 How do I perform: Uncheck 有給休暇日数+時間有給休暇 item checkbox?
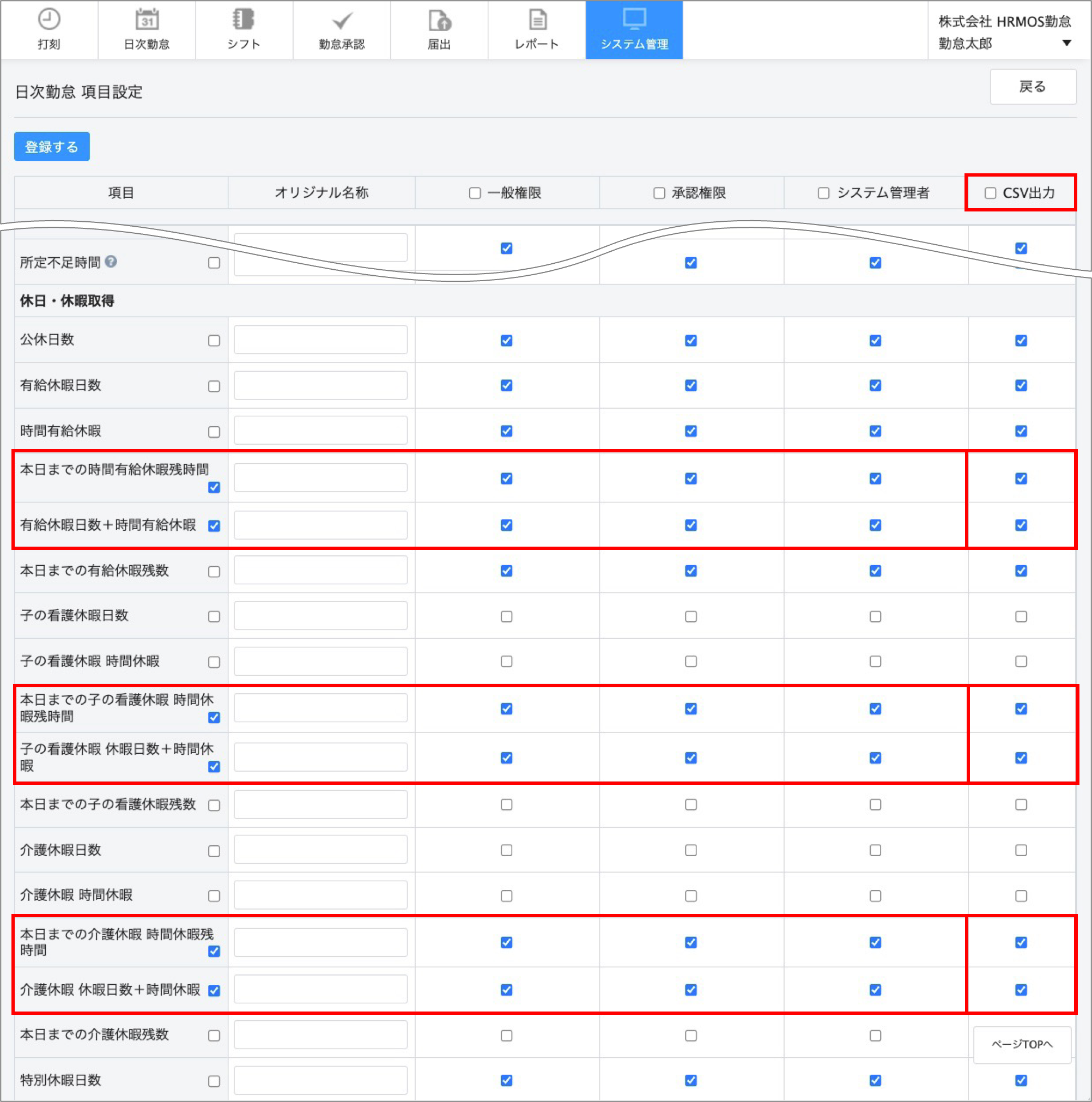point(214,525)
